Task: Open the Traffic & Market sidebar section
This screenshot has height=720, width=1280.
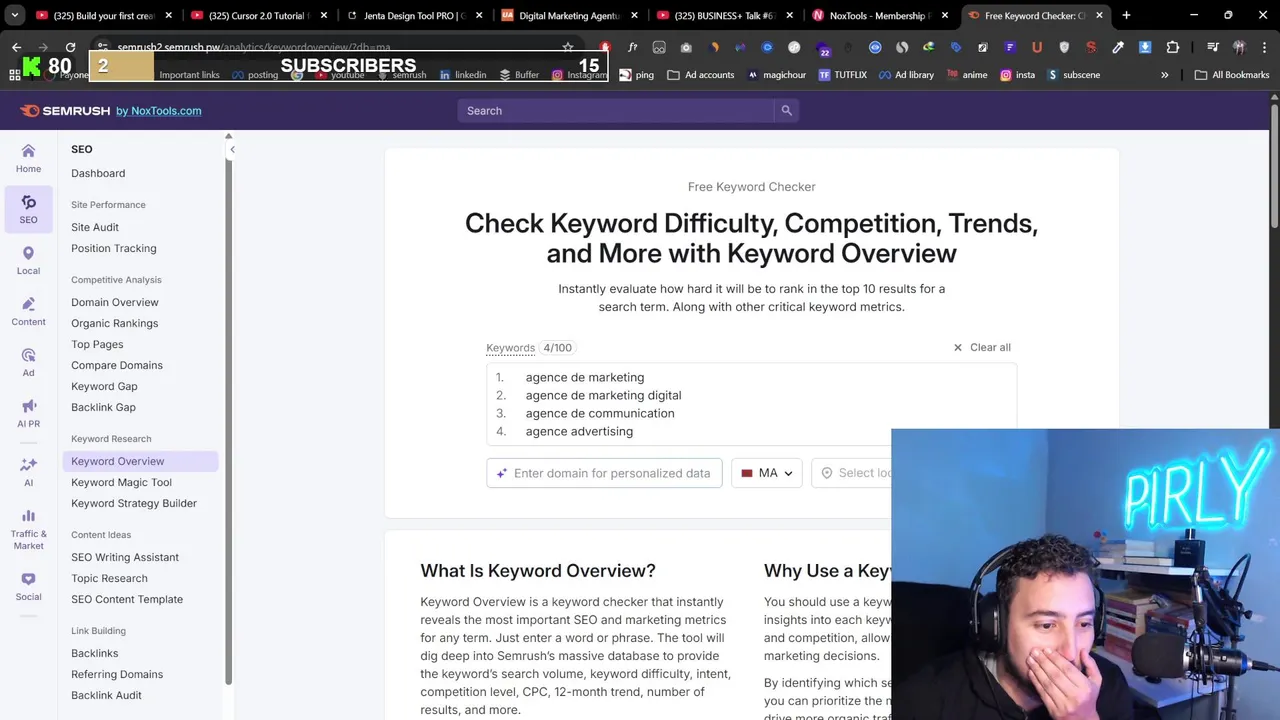Action: pyautogui.click(x=28, y=529)
